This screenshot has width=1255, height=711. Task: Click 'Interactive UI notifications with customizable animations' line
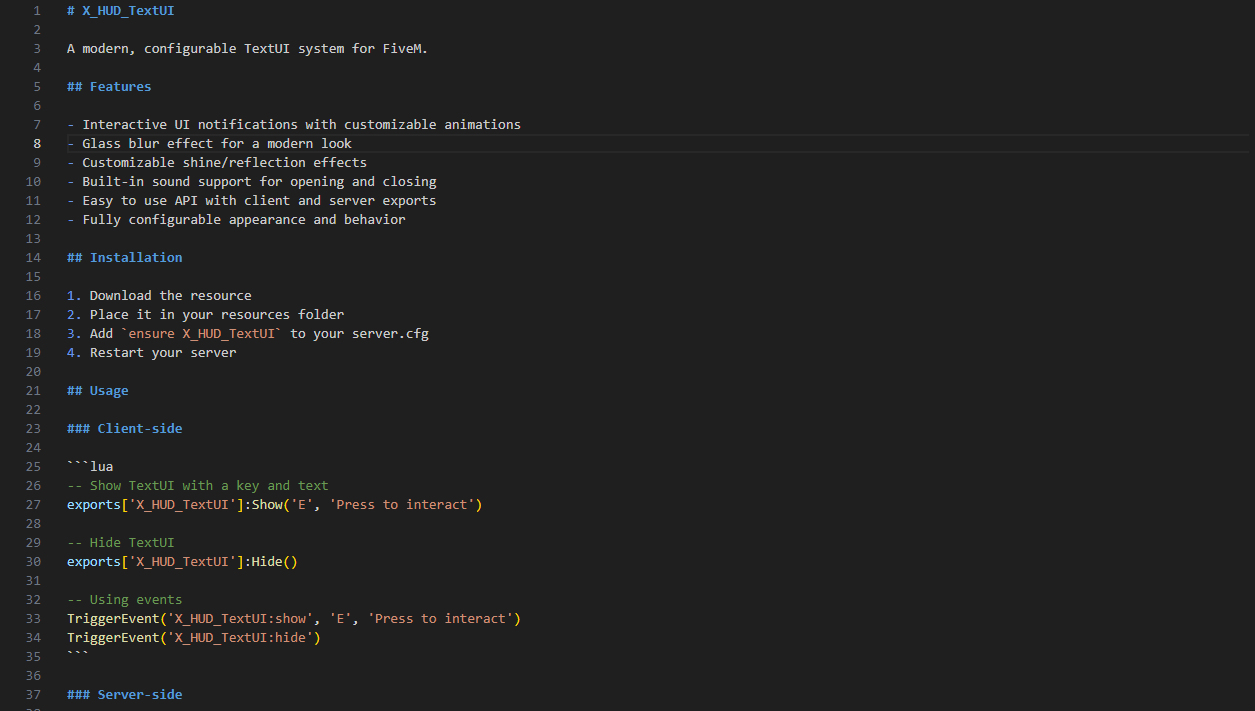tap(294, 124)
